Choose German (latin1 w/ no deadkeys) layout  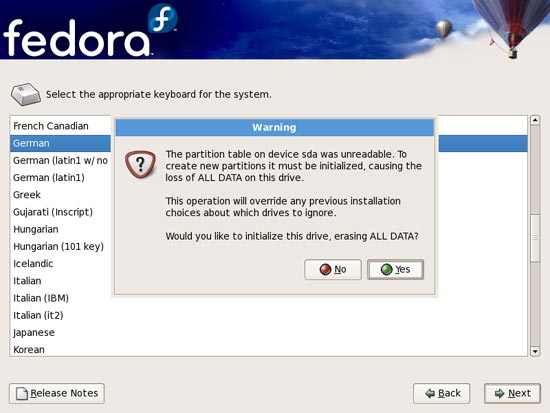60,160
